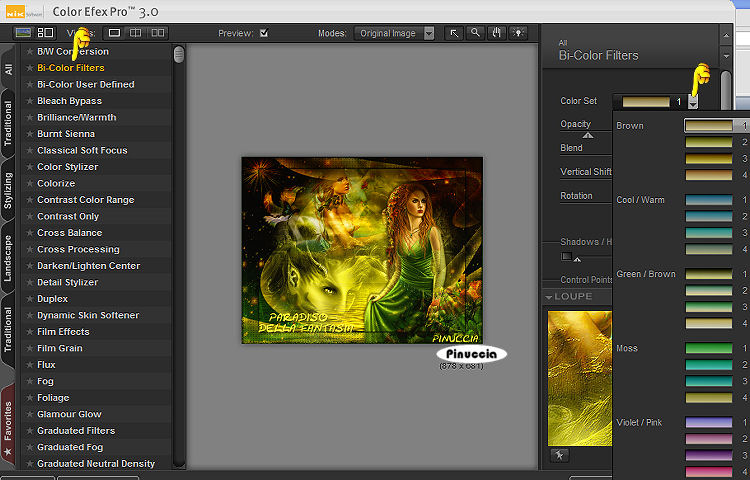The height and width of the screenshot is (480, 750).
Task: Select the arrow pointer tool
Action: 454,33
